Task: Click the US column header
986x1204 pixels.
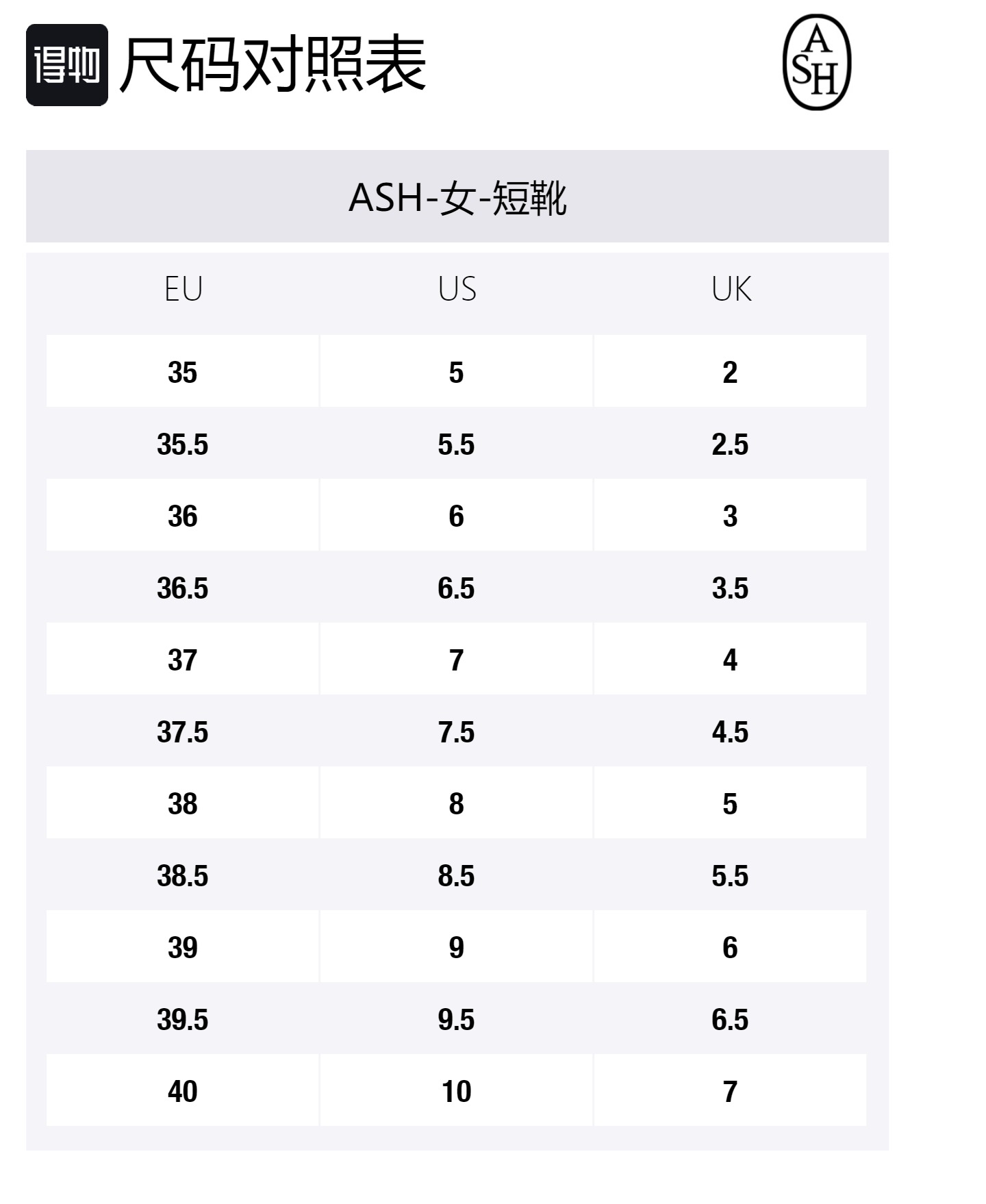Action: (x=457, y=289)
